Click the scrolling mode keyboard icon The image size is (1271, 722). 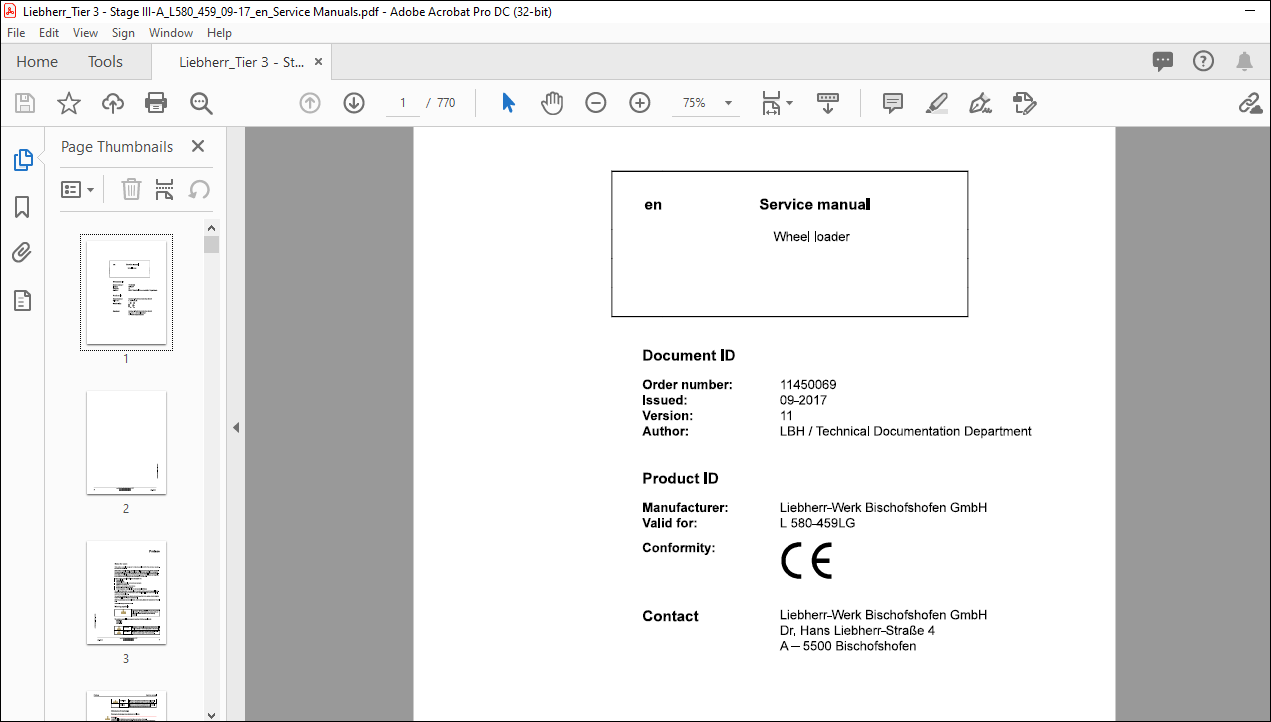pos(828,103)
